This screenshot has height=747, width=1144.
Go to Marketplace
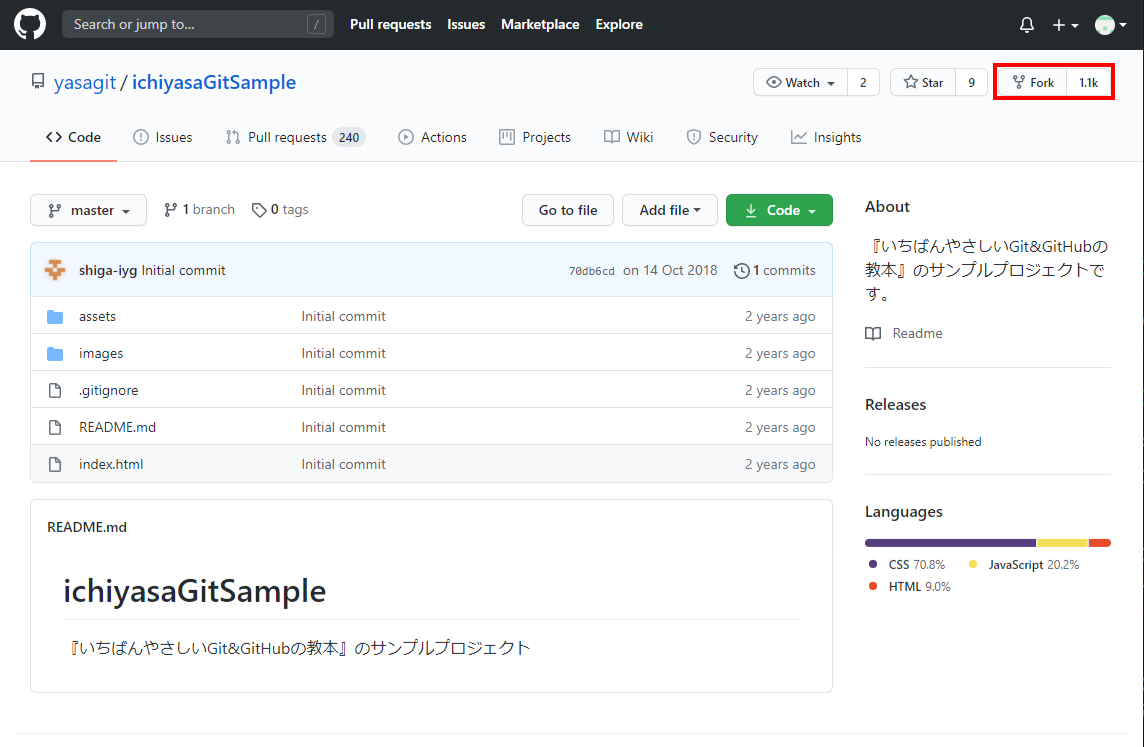click(540, 24)
